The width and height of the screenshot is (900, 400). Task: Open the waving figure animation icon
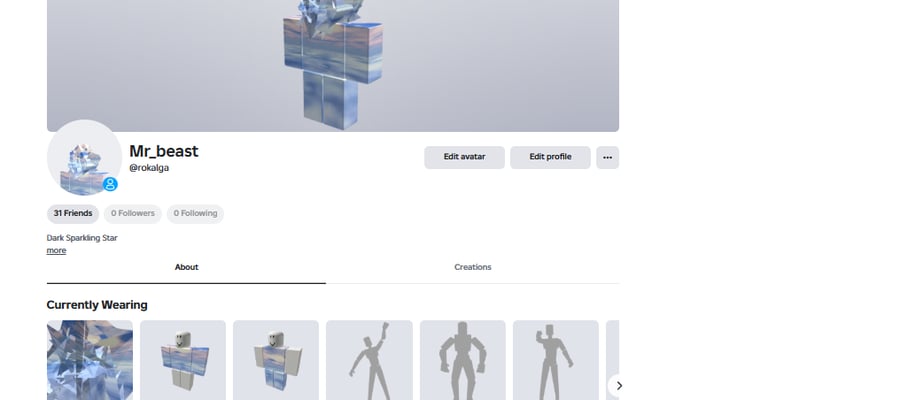(556, 360)
